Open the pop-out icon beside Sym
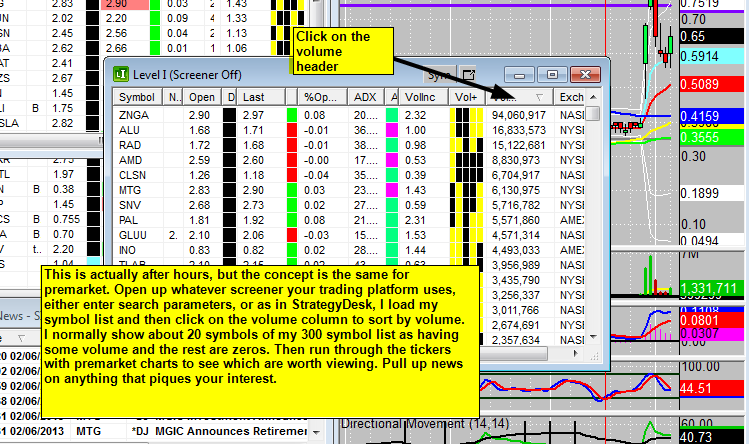 (x=469, y=75)
